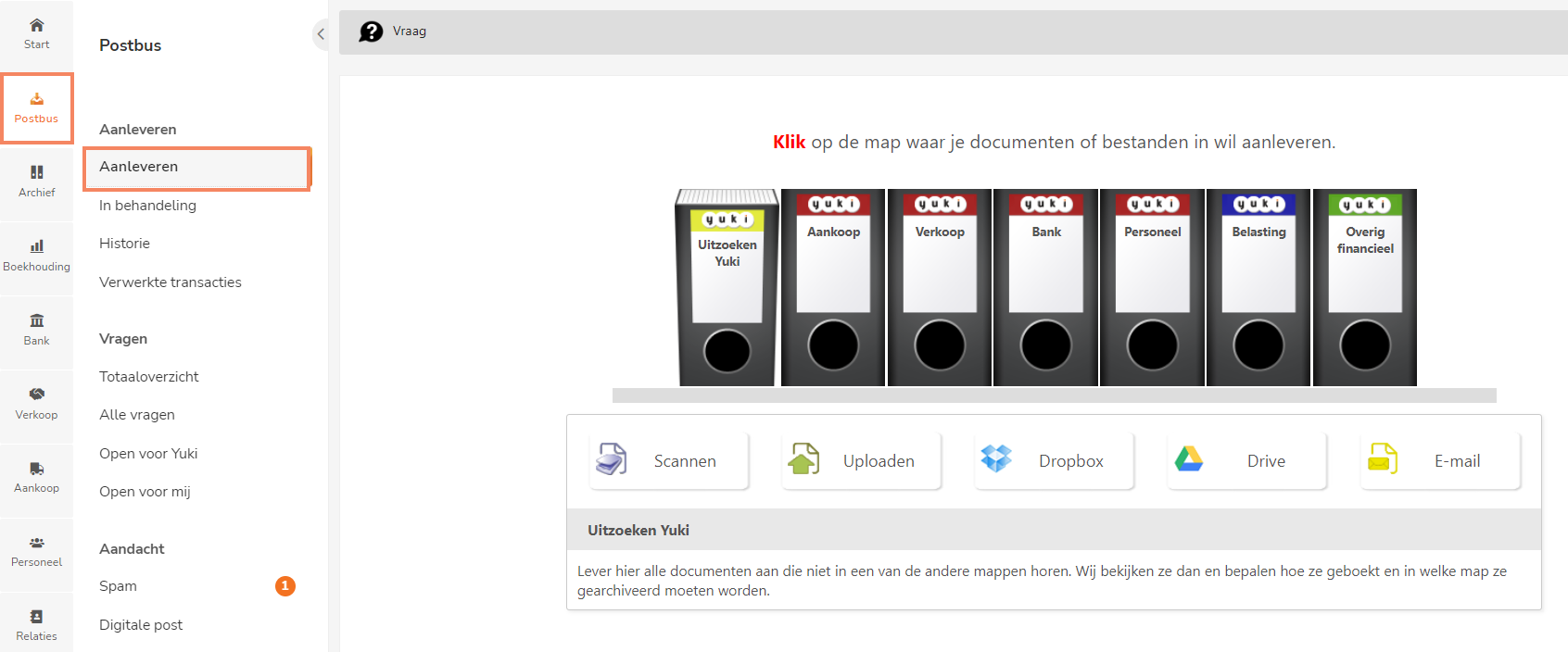
Task: Open the Spam menu item
Action: pyautogui.click(x=118, y=586)
